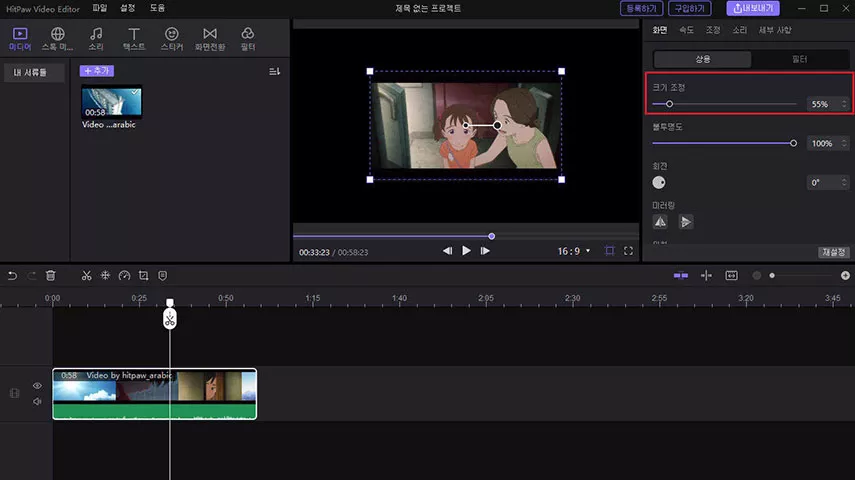Switch to the Sound (소리) properties tab

coord(739,30)
